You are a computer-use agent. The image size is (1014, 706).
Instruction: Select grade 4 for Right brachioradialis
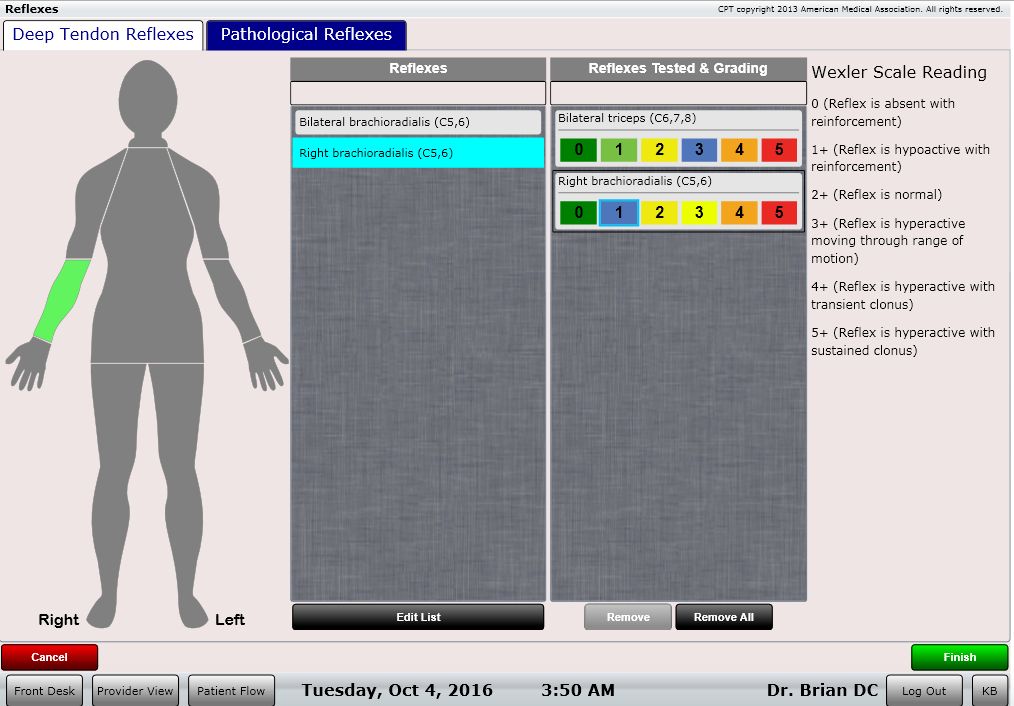click(x=739, y=212)
